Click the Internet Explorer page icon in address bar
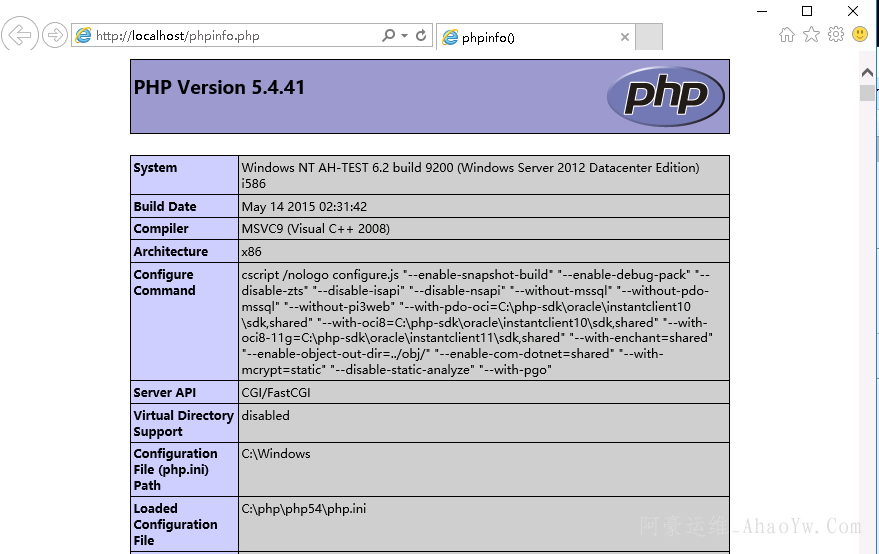Viewport: 879px width, 554px height. (x=84, y=36)
